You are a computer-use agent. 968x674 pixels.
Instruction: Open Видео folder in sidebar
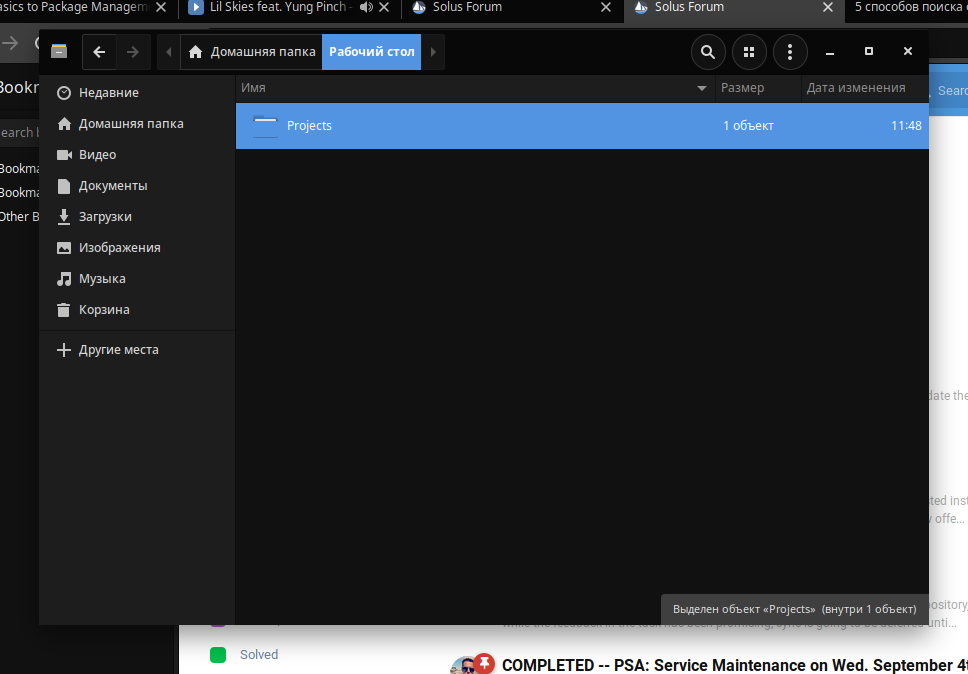click(97, 155)
